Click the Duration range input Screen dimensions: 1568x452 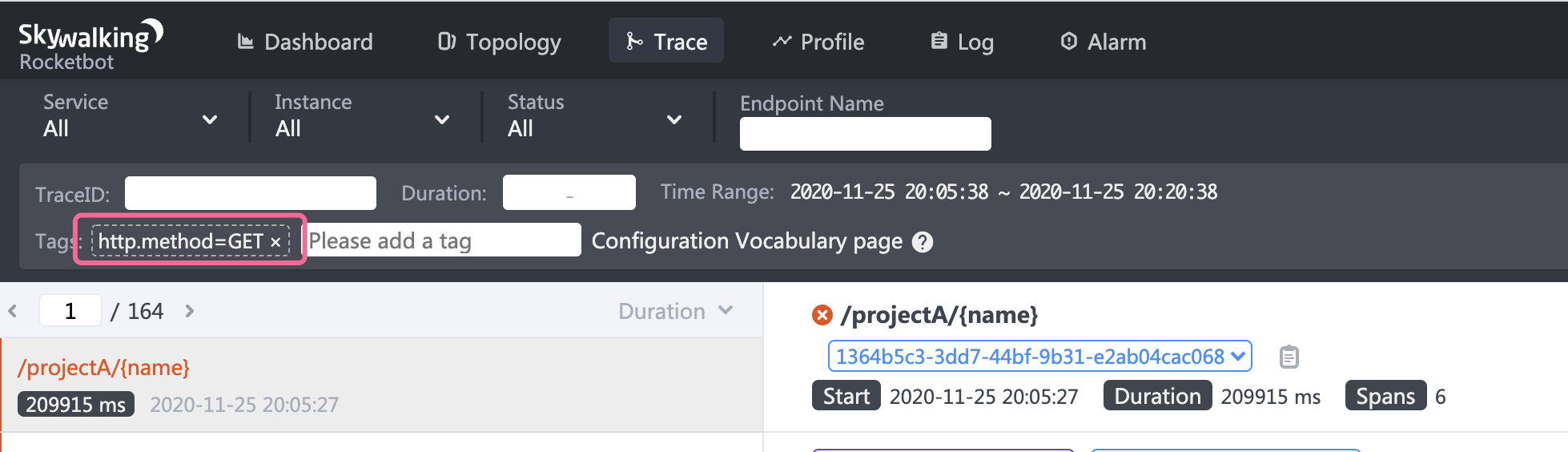click(569, 192)
